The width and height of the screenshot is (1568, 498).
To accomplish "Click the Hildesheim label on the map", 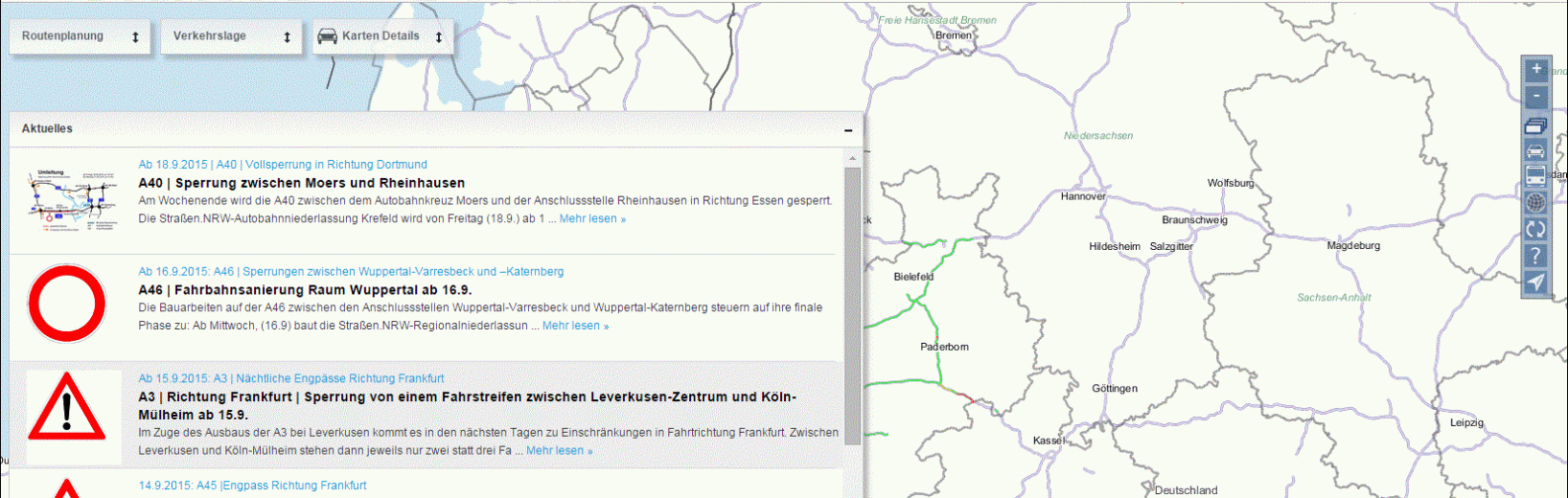I will [1115, 247].
